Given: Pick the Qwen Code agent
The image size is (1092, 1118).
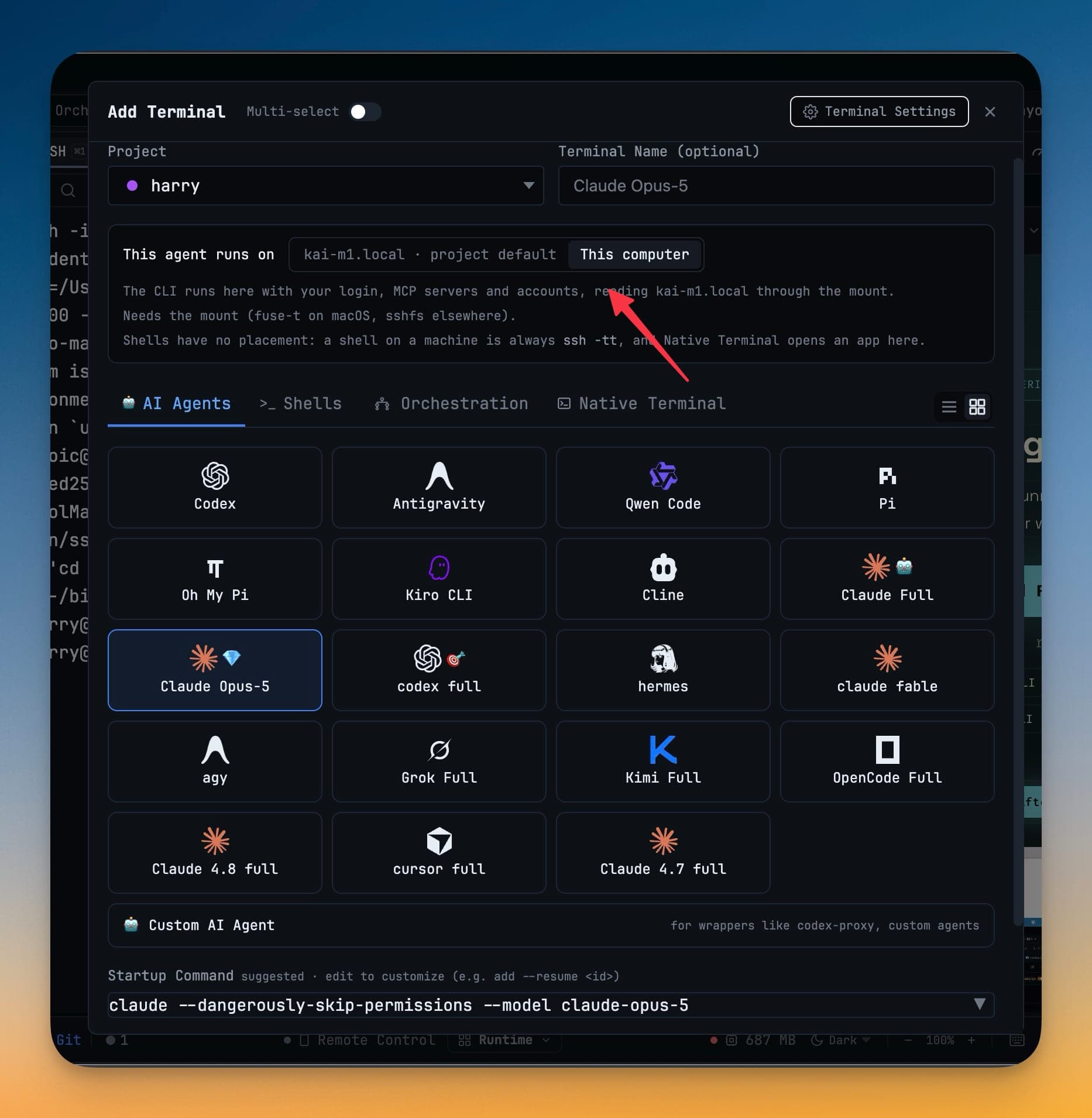Looking at the screenshot, I should pyautogui.click(x=663, y=488).
